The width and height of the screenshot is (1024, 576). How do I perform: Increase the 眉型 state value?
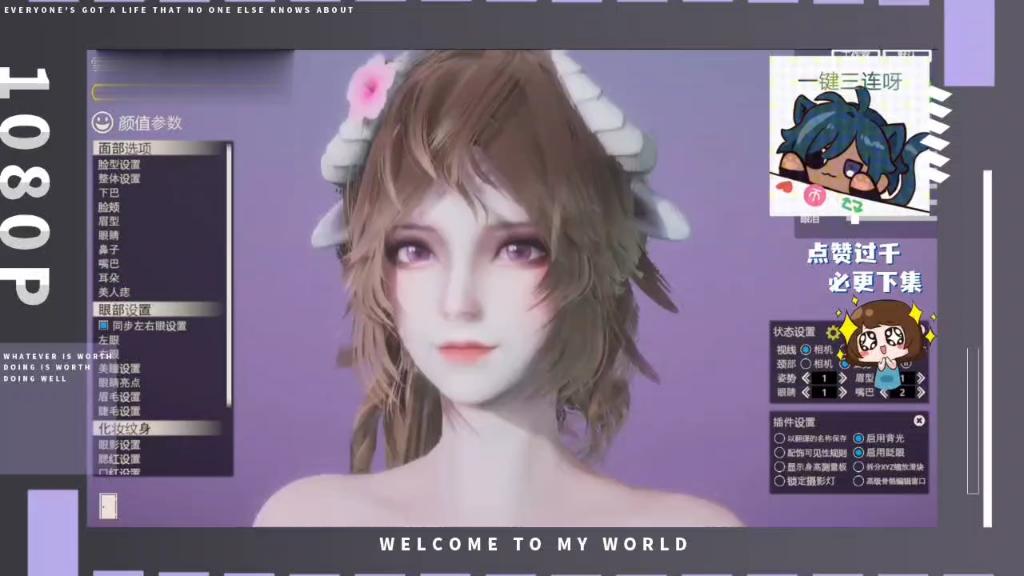tap(921, 378)
